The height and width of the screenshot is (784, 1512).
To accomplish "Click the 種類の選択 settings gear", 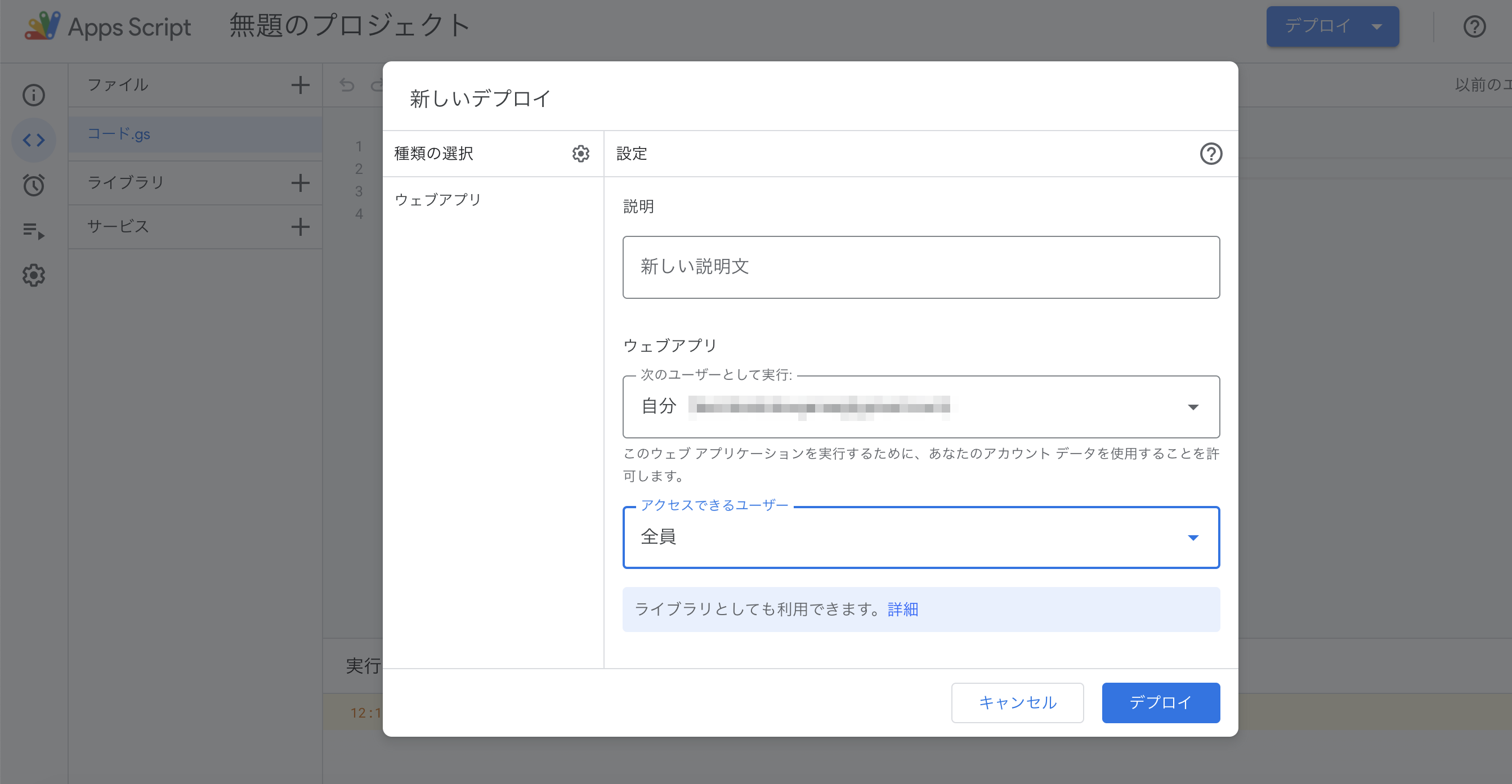I will 580,154.
